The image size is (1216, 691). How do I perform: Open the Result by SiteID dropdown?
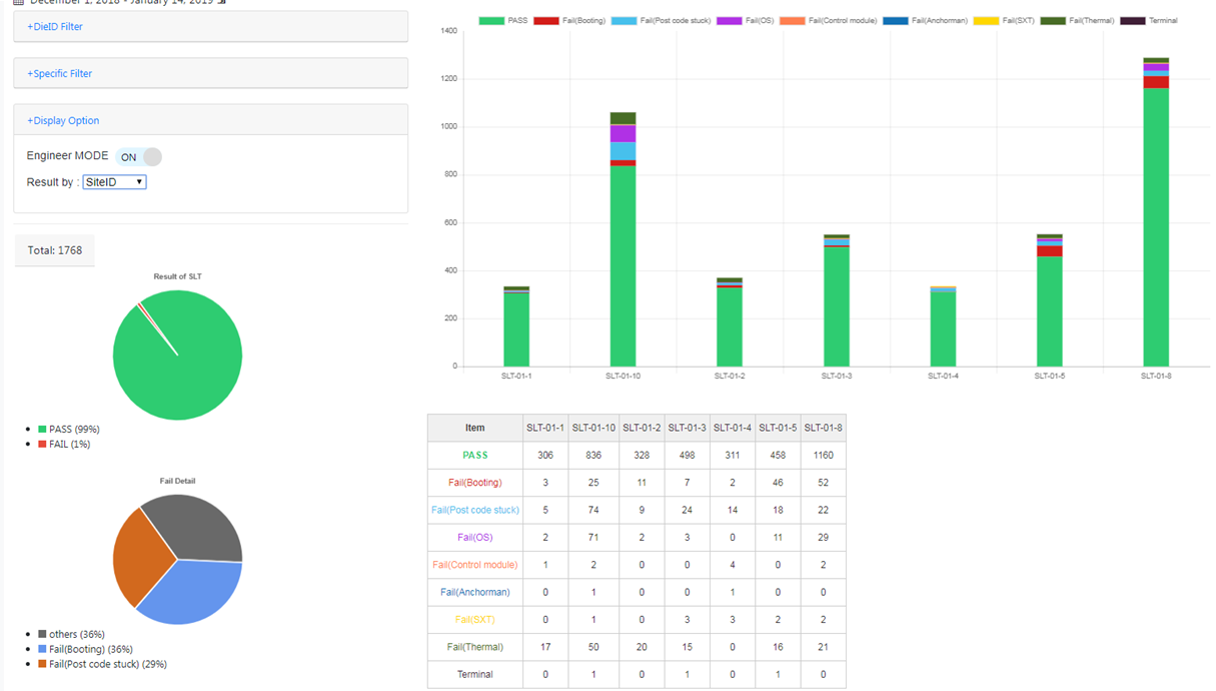[114, 182]
